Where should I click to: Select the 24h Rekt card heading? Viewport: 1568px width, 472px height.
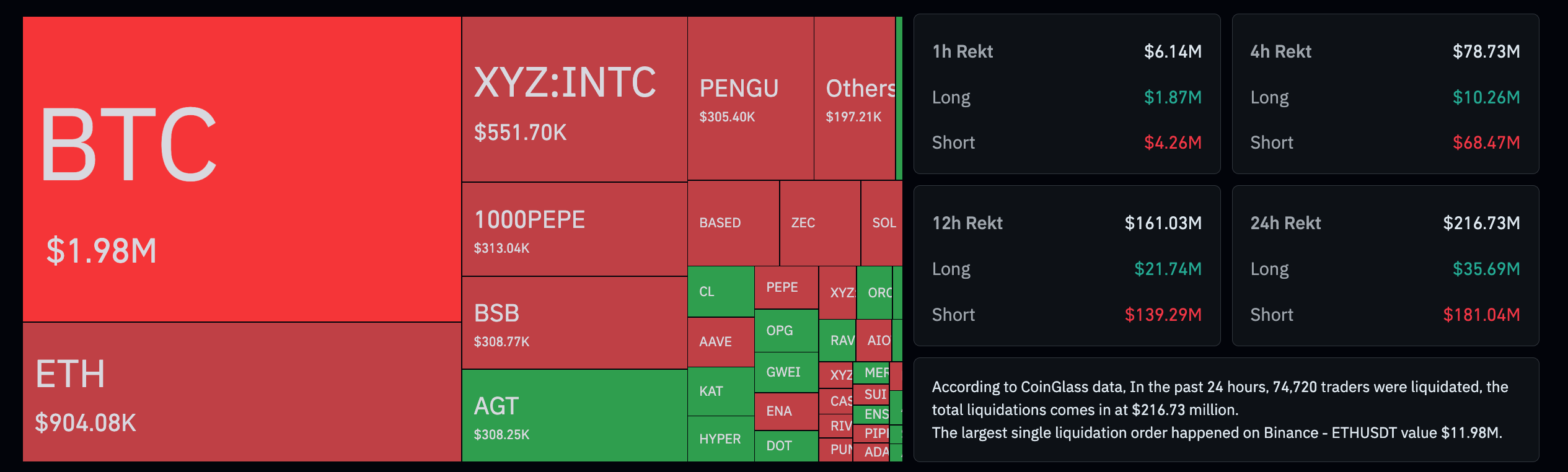pyautogui.click(x=1285, y=223)
